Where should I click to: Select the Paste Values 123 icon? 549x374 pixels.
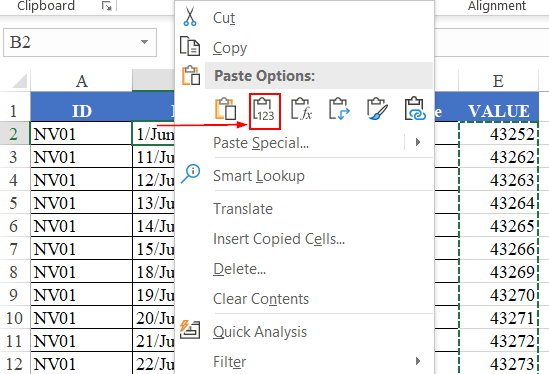(264, 111)
